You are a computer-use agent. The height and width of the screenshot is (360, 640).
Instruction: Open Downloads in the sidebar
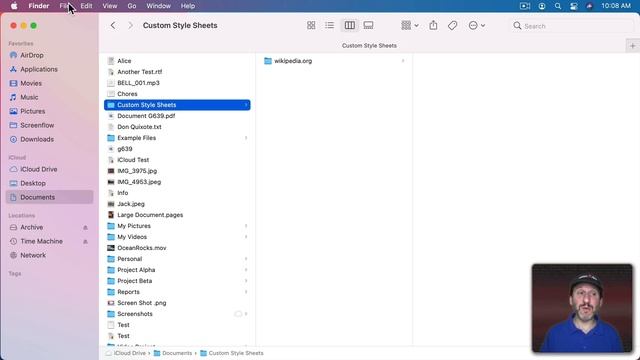pyautogui.click(x=37, y=139)
